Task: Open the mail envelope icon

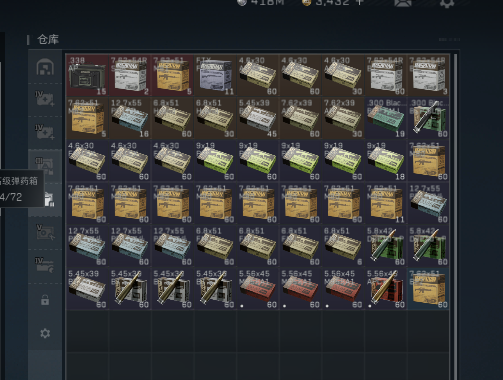Action: [x=403, y=3]
